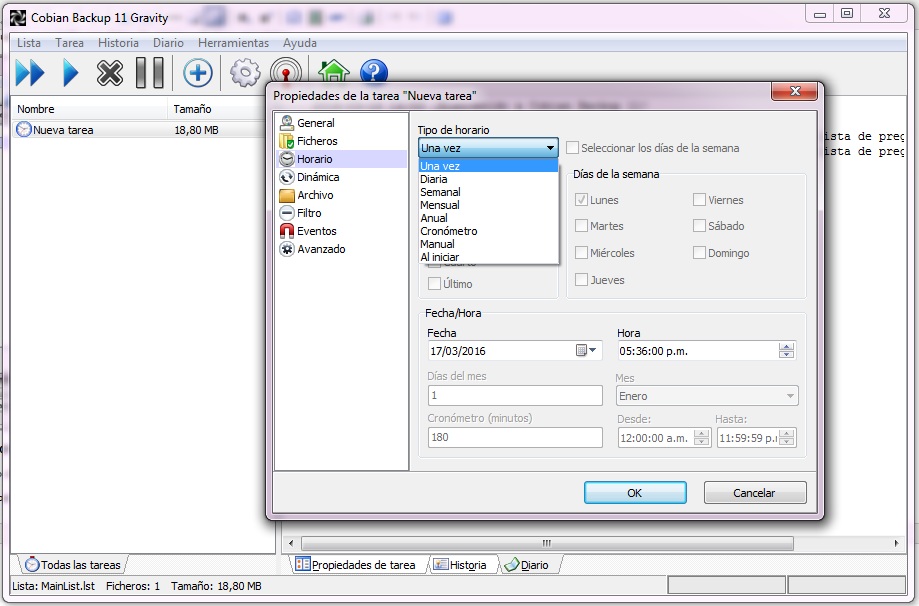919x606 pixels.
Task: Toggle the Viernes checkbox
Action: click(699, 200)
